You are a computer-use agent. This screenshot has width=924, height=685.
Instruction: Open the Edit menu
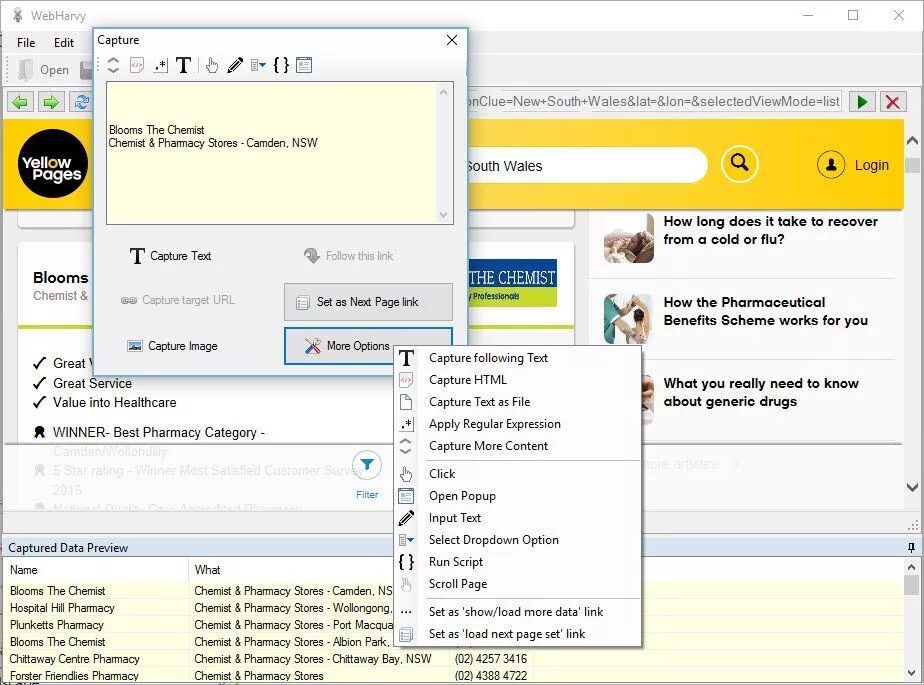(64, 42)
